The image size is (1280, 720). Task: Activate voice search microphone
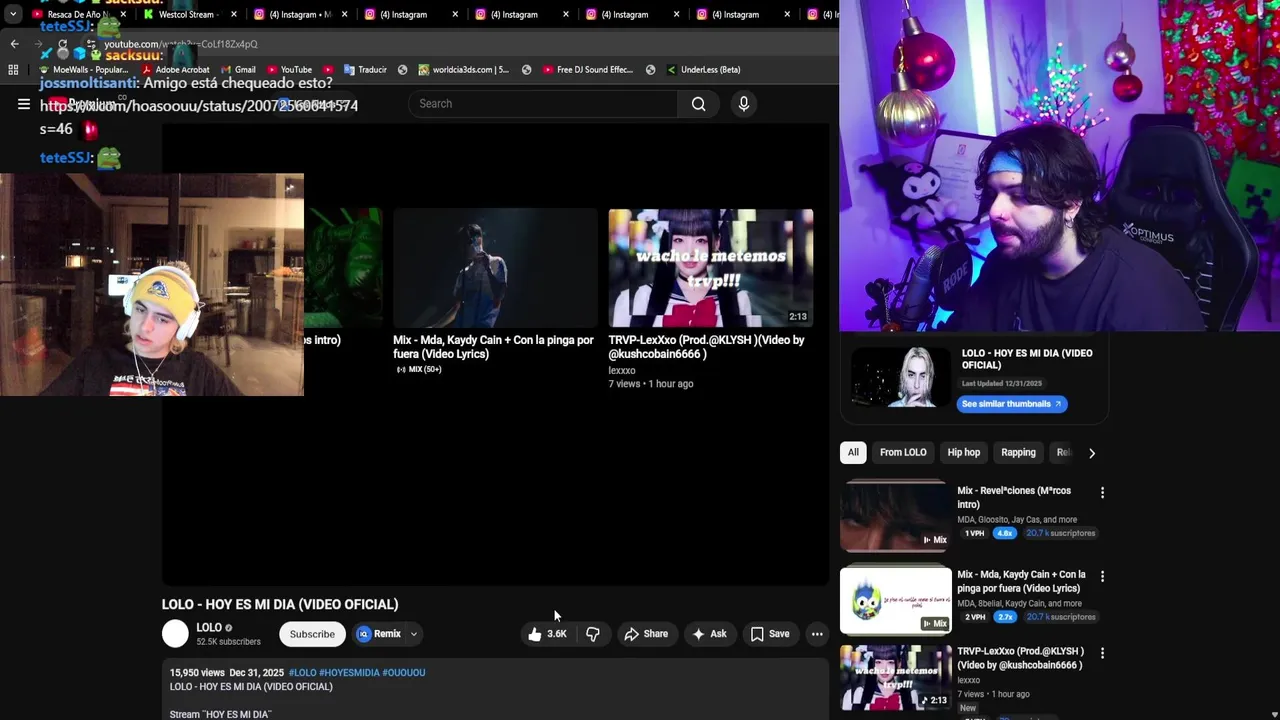[x=743, y=104]
